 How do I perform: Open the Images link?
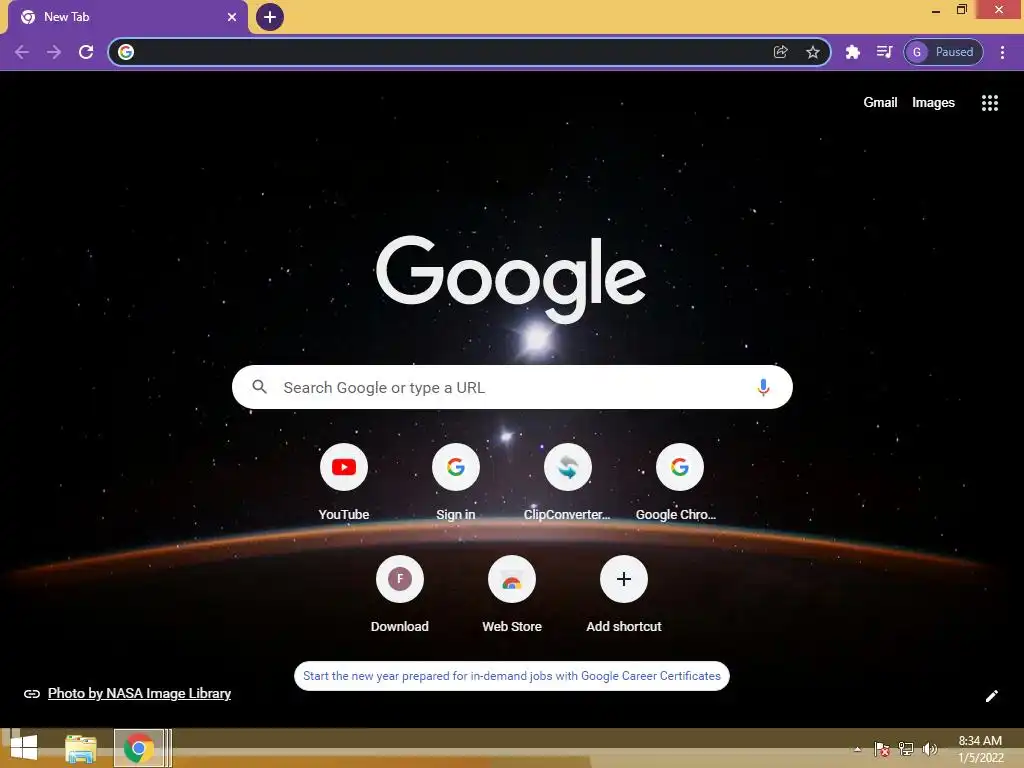[x=933, y=103]
